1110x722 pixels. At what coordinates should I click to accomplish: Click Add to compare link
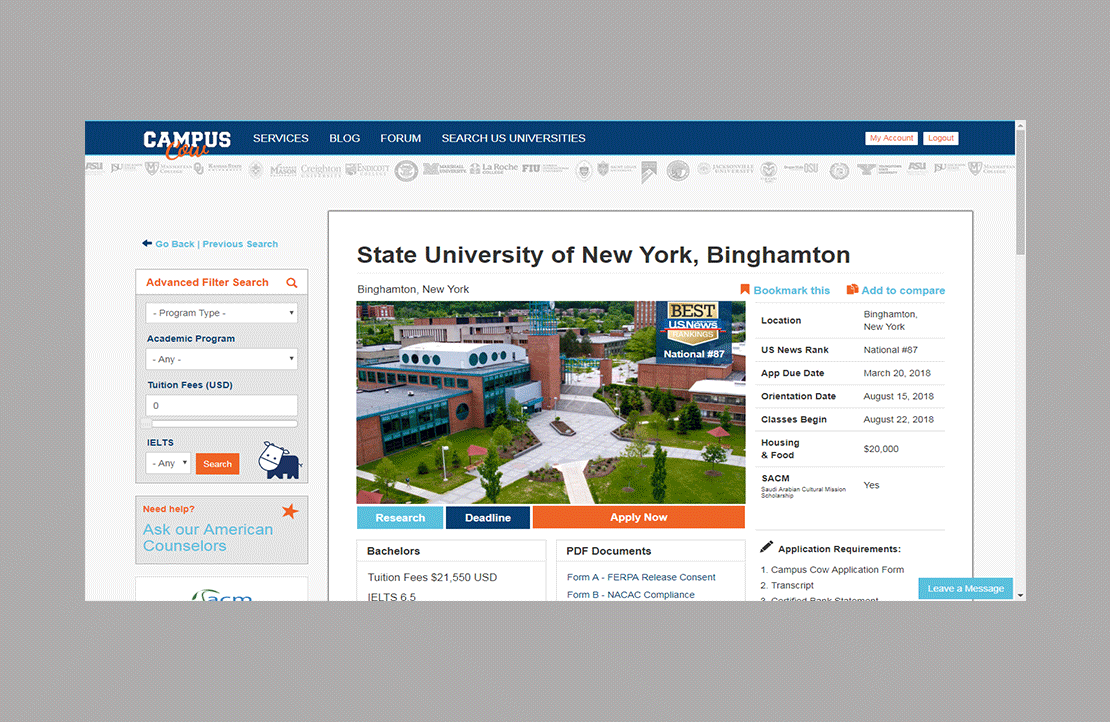(x=903, y=290)
